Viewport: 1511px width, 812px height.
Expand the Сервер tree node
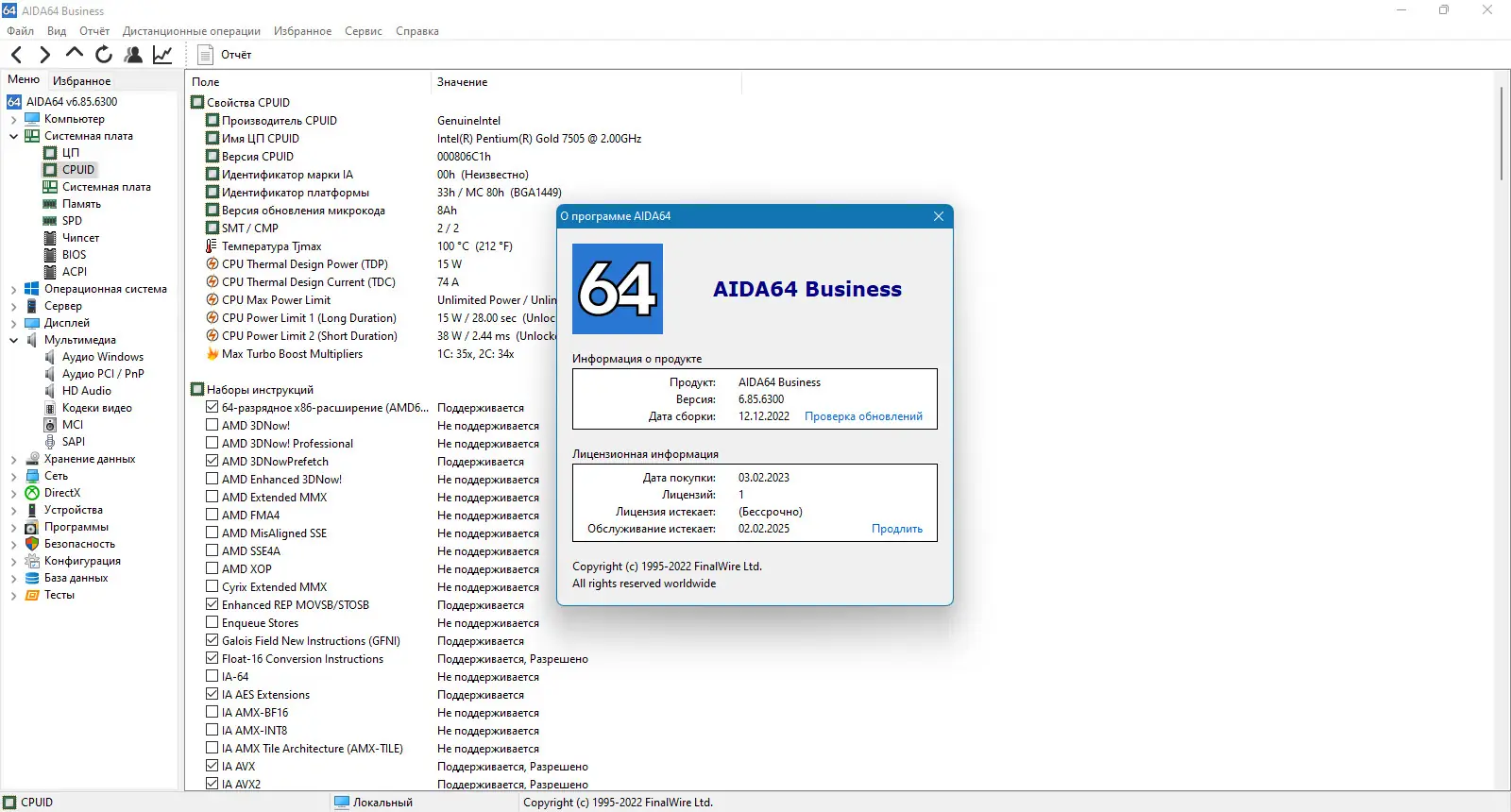coord(14,306)
